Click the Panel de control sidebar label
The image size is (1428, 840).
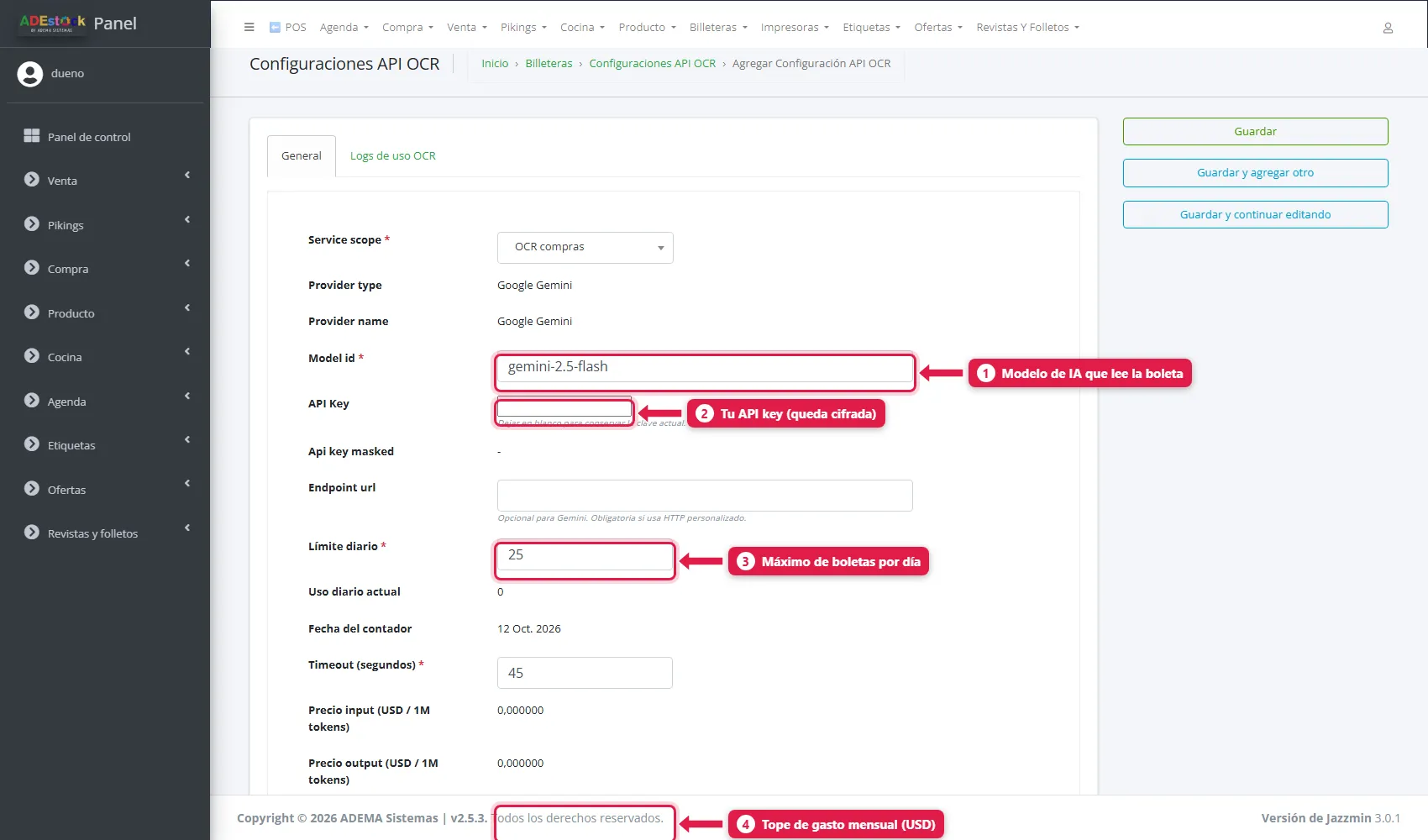[x=89, y=138]
